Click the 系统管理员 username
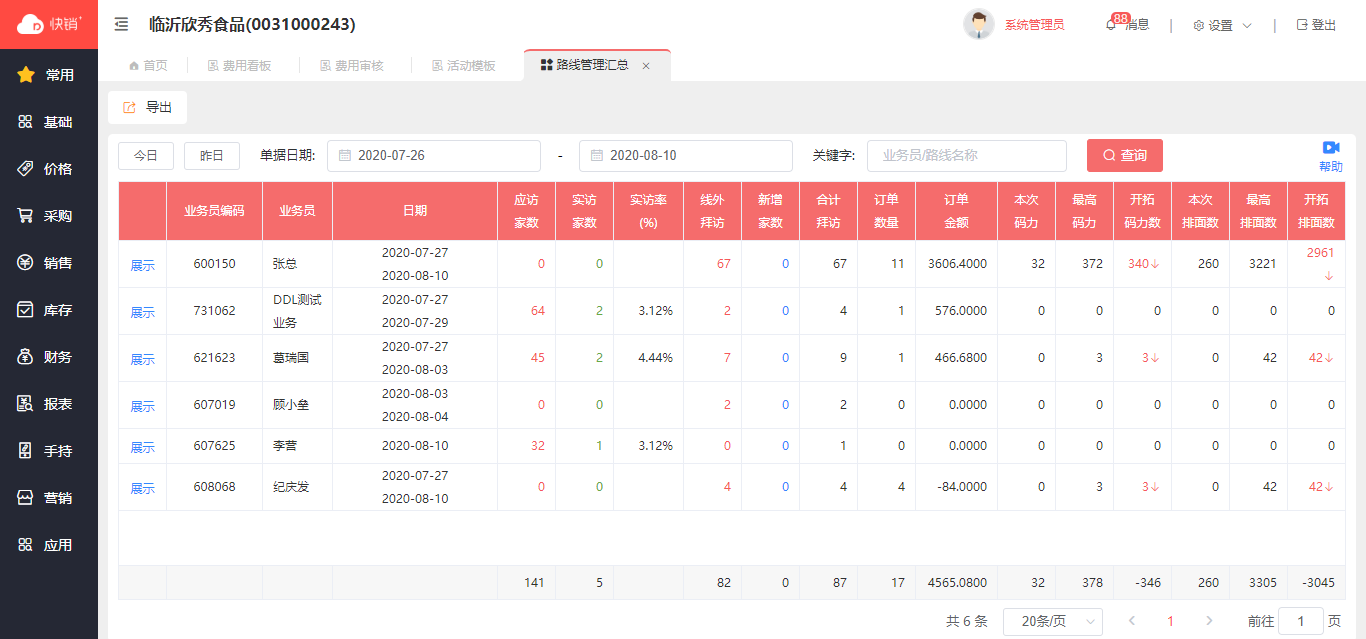This screenshot has width=1366, height=639. point(1034,25)
